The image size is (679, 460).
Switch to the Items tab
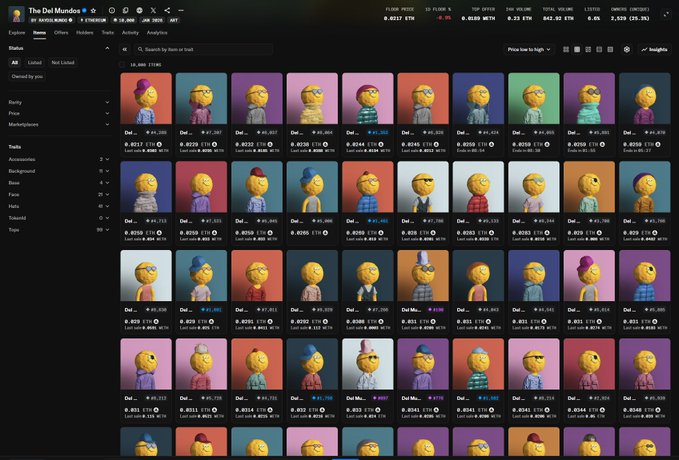(x=39, y=32)
